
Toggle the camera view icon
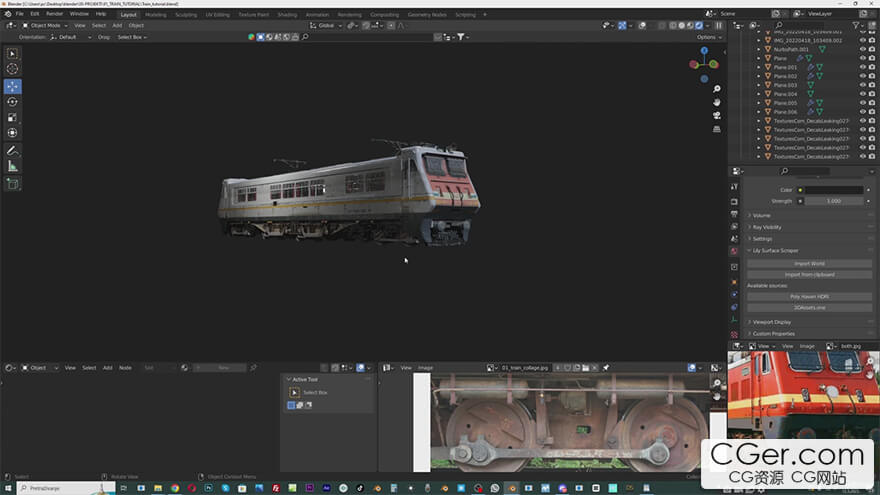click(x=717, y=116)
